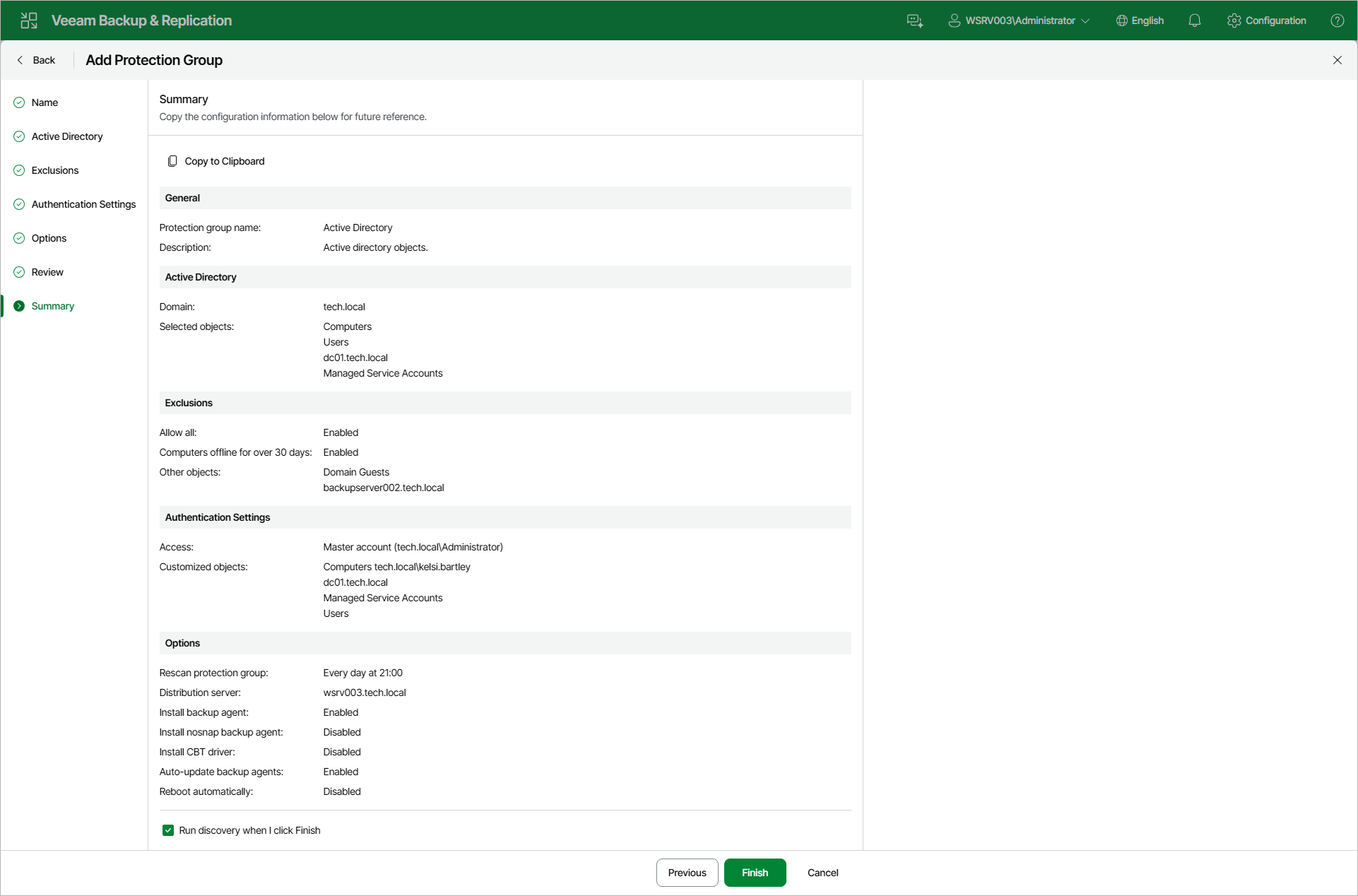Jump to the Options wizard step

click(49, 238)
